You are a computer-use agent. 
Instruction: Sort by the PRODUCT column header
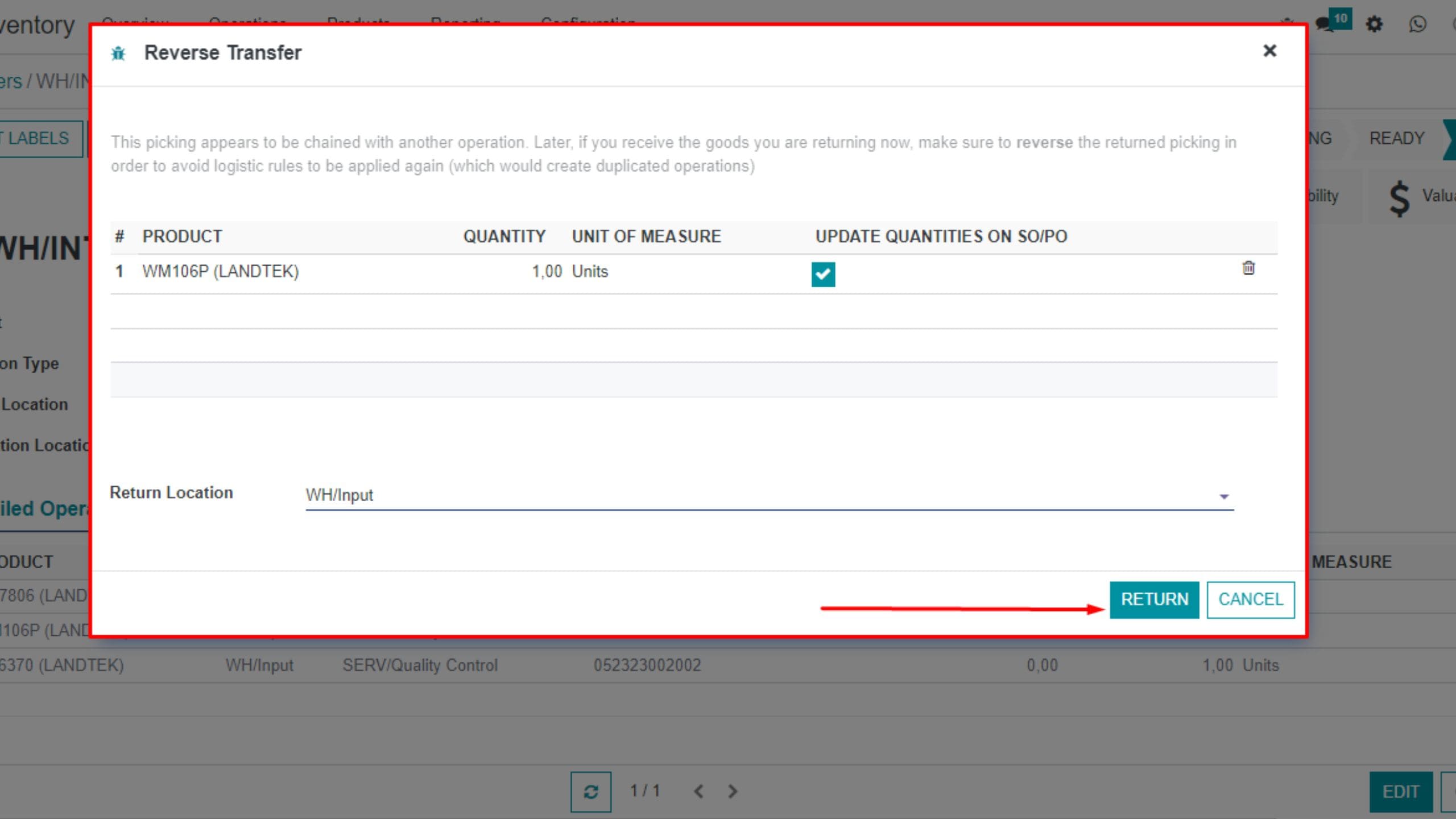[182, 236]
